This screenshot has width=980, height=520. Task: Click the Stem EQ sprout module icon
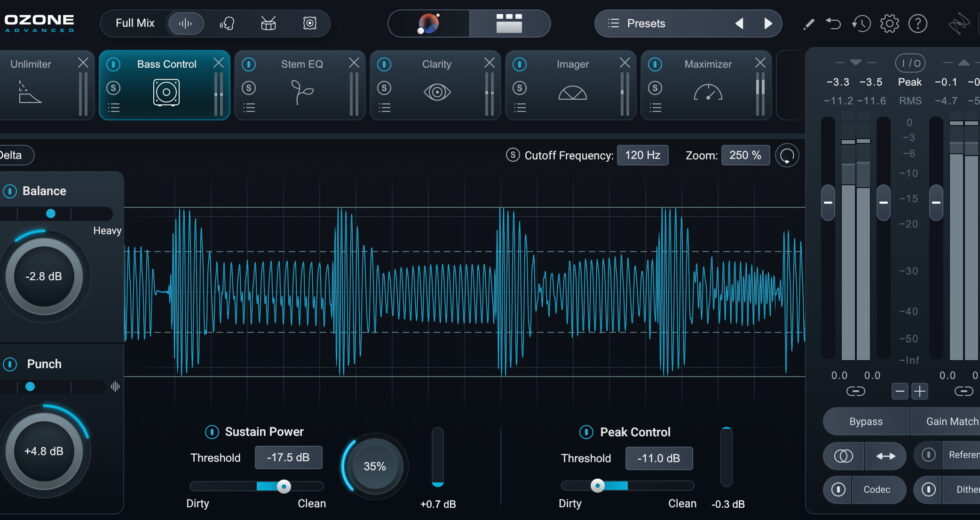click(x=302, y=92)
